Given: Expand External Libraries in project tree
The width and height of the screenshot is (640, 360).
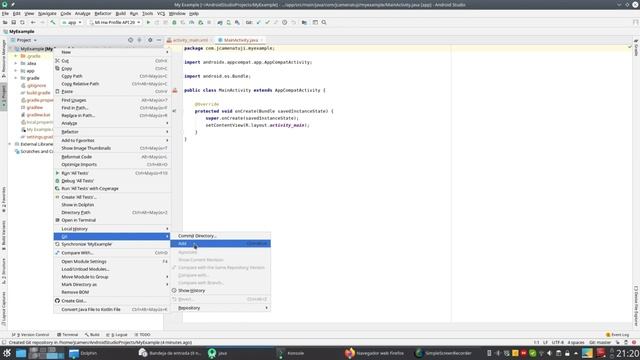Looking at the screenshot, I should tap(10, 144).
